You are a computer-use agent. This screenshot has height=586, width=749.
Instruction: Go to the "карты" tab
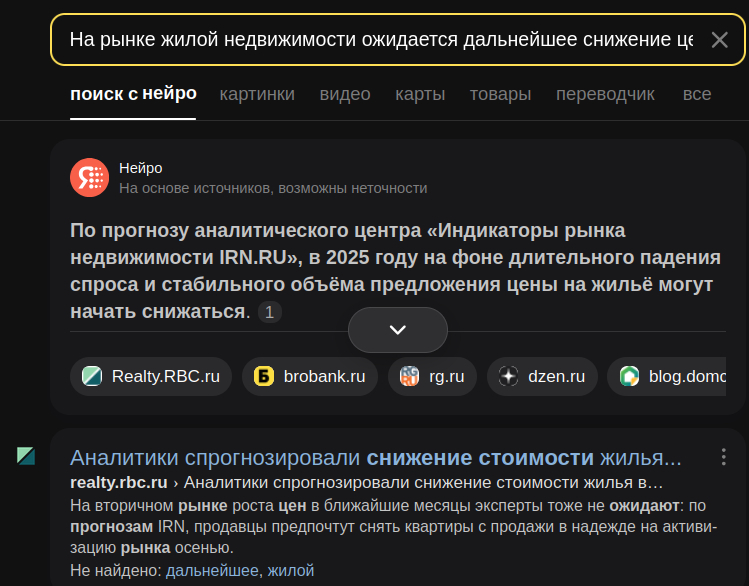pyautogui.click(x=420, y=94)
